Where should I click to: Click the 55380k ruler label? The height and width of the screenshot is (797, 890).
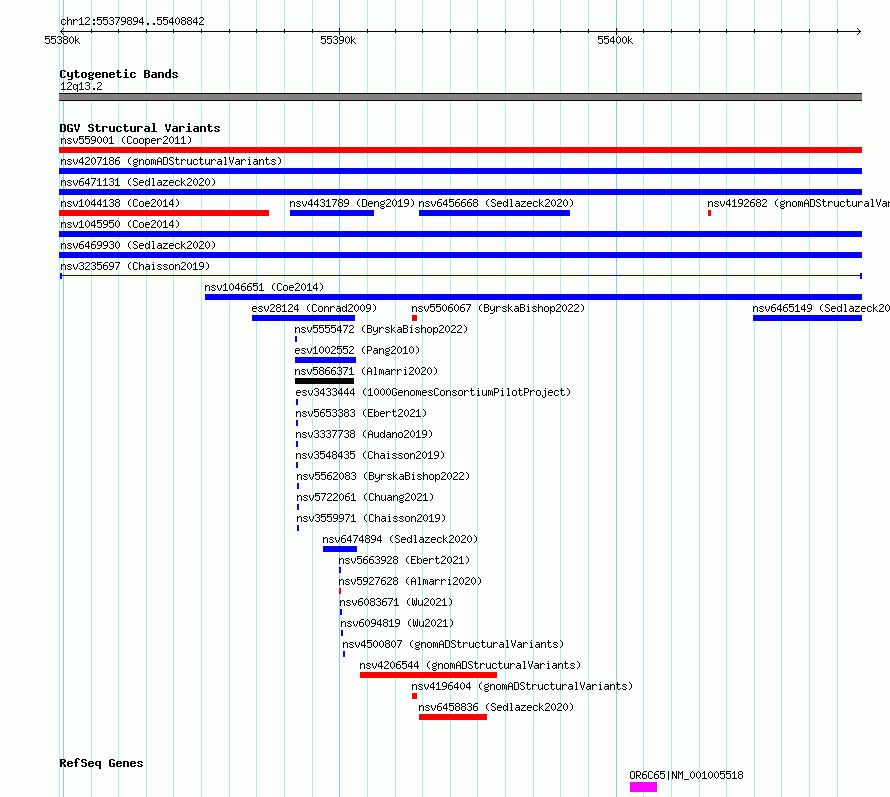(x=62, y=40)
